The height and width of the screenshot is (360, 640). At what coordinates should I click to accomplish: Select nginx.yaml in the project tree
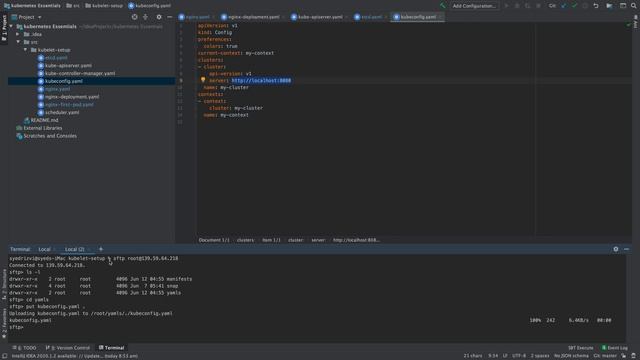pyautogui.click(x=57, y=89)
